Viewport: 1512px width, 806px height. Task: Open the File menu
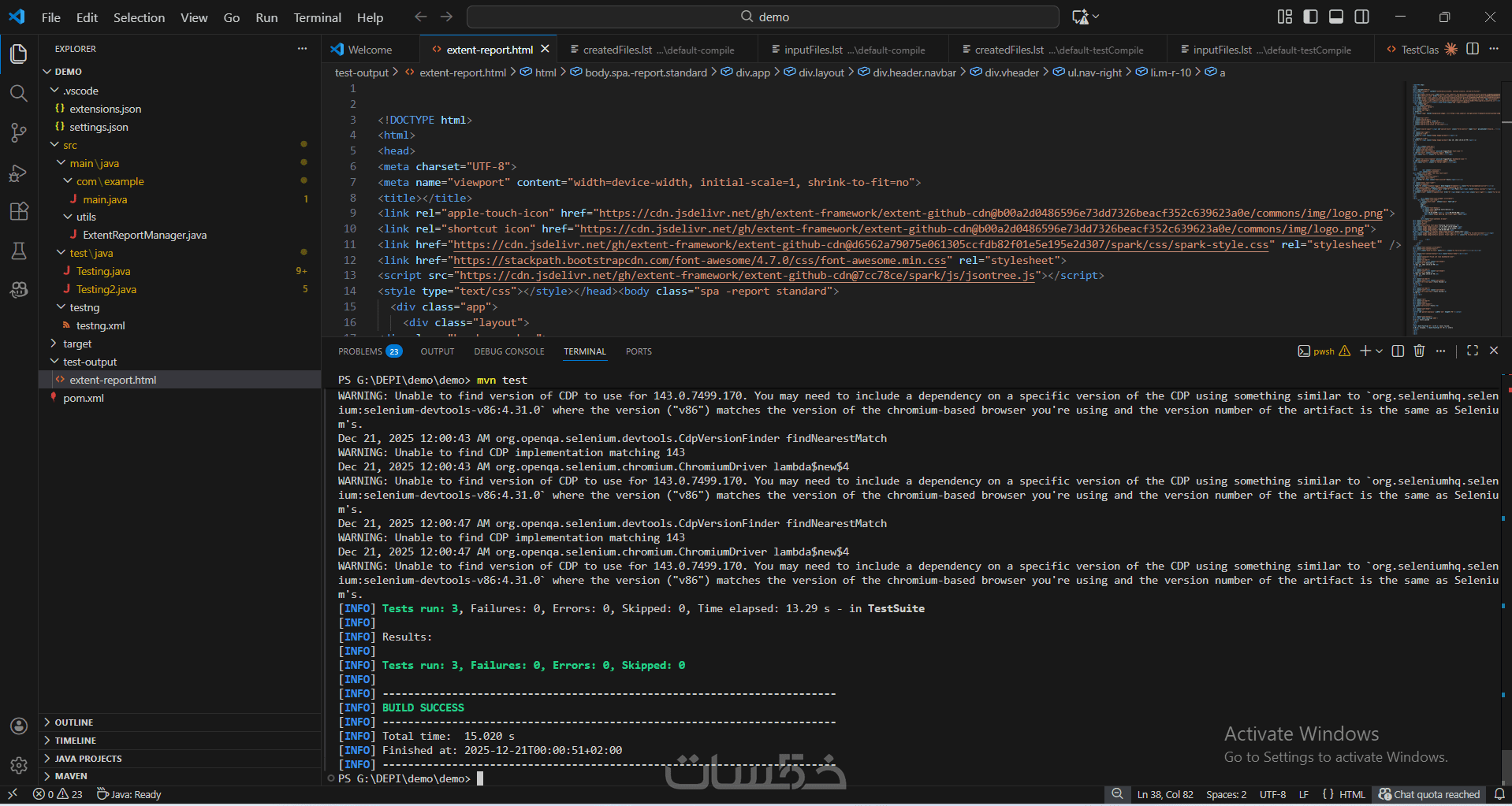click(x=50, y=17)
